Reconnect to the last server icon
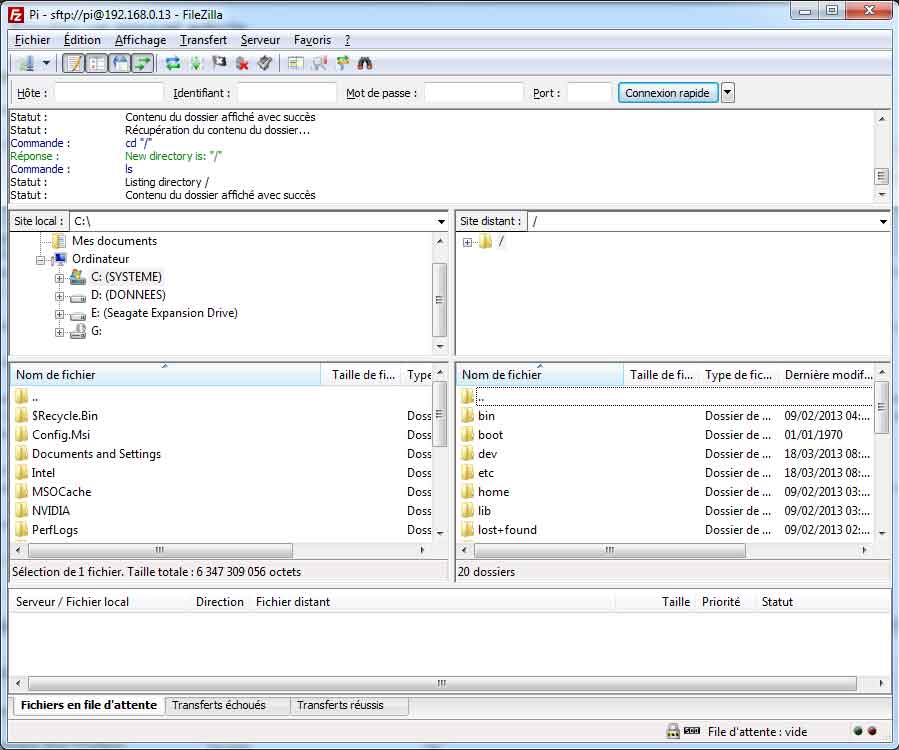Screen dimensions: 899x750 click(264, 64)
